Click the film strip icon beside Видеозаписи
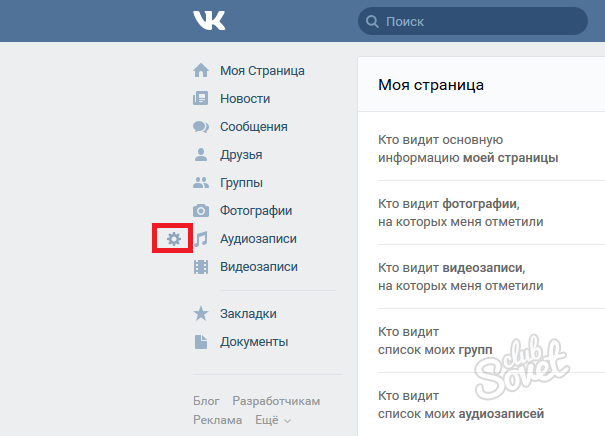This screenshot has height=436, width=605. (x=201, y=267)
